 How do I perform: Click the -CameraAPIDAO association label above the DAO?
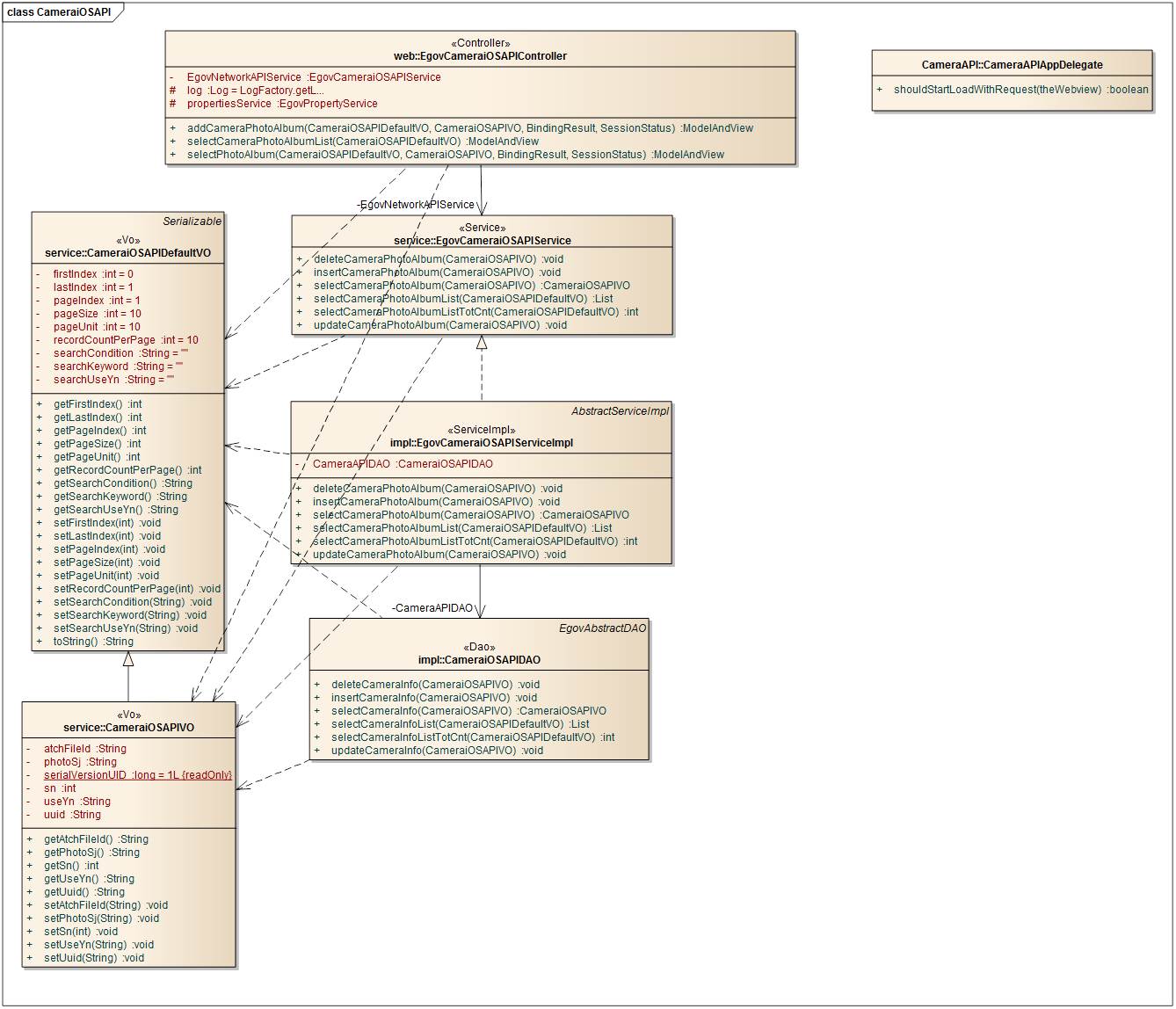pos(432,608)
